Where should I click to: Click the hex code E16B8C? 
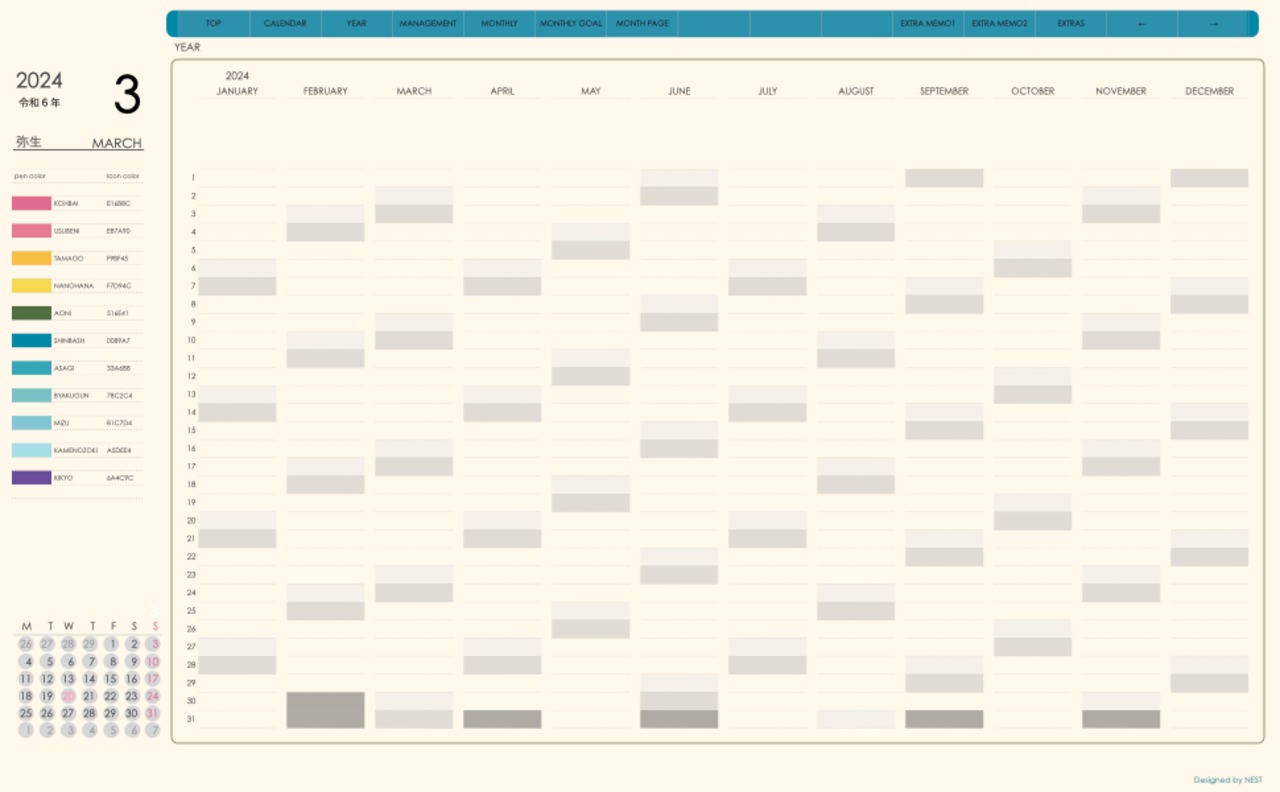tap(118, 203)
